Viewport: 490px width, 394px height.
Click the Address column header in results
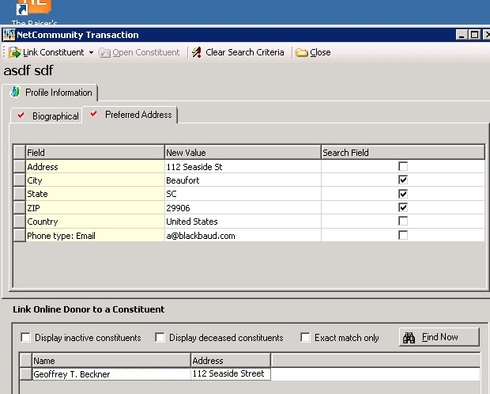pos(231,360)
